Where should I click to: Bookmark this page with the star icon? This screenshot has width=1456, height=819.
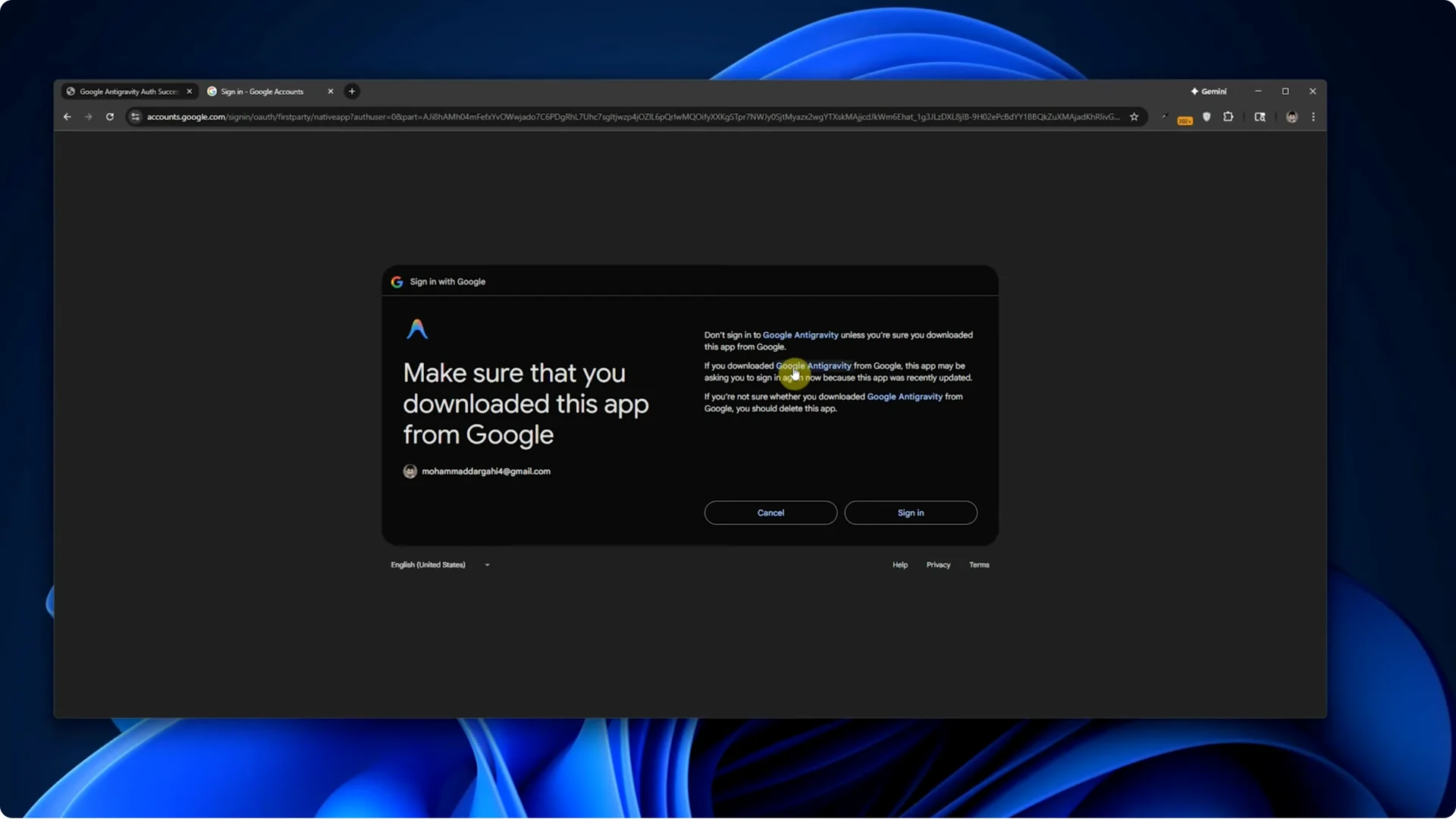[x=1134, y=117]
